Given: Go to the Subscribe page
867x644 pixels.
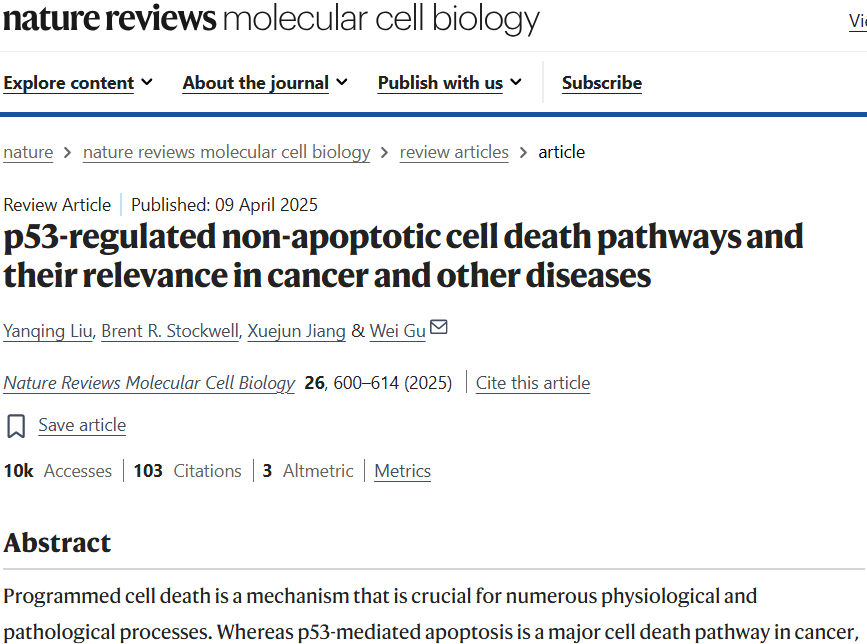Looking at the screenshot, I should pos(602,83).
